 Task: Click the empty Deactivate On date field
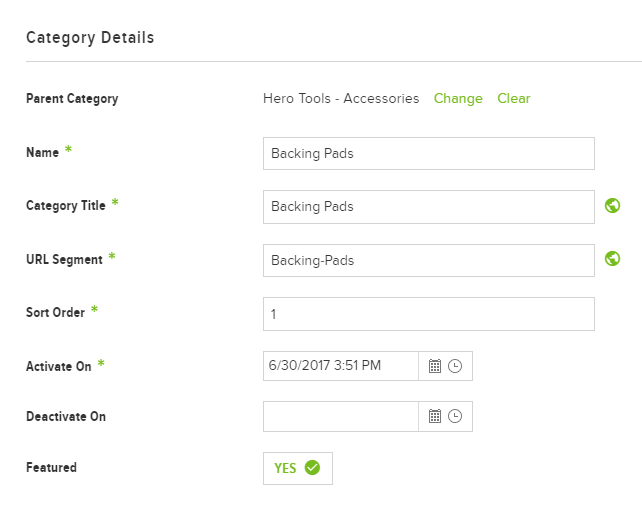(341, 416)
